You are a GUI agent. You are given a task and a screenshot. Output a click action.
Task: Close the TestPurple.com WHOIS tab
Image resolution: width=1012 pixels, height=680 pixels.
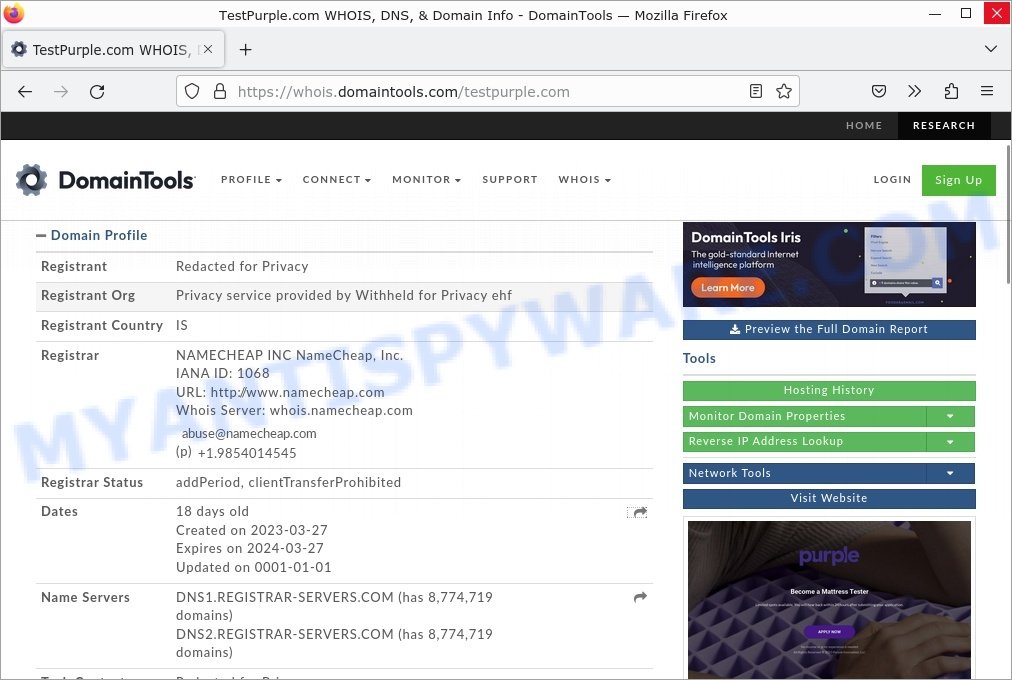(208, 49)
